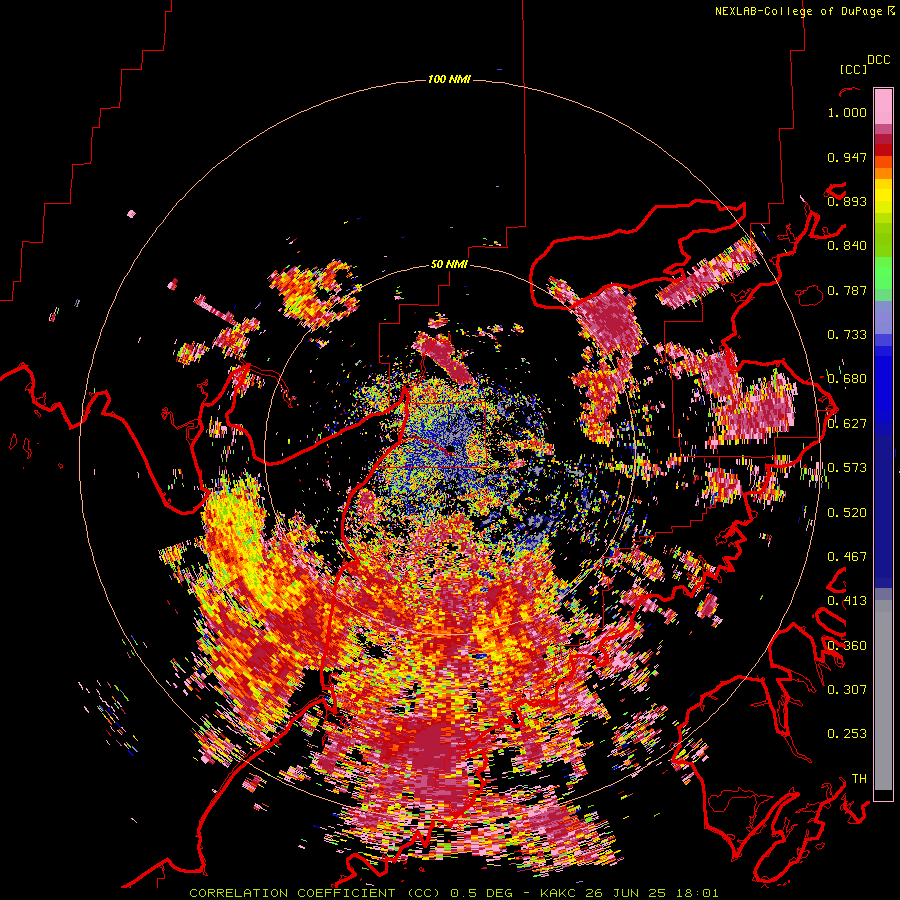Click the KAKC station identifier

(x=559, y=893)
